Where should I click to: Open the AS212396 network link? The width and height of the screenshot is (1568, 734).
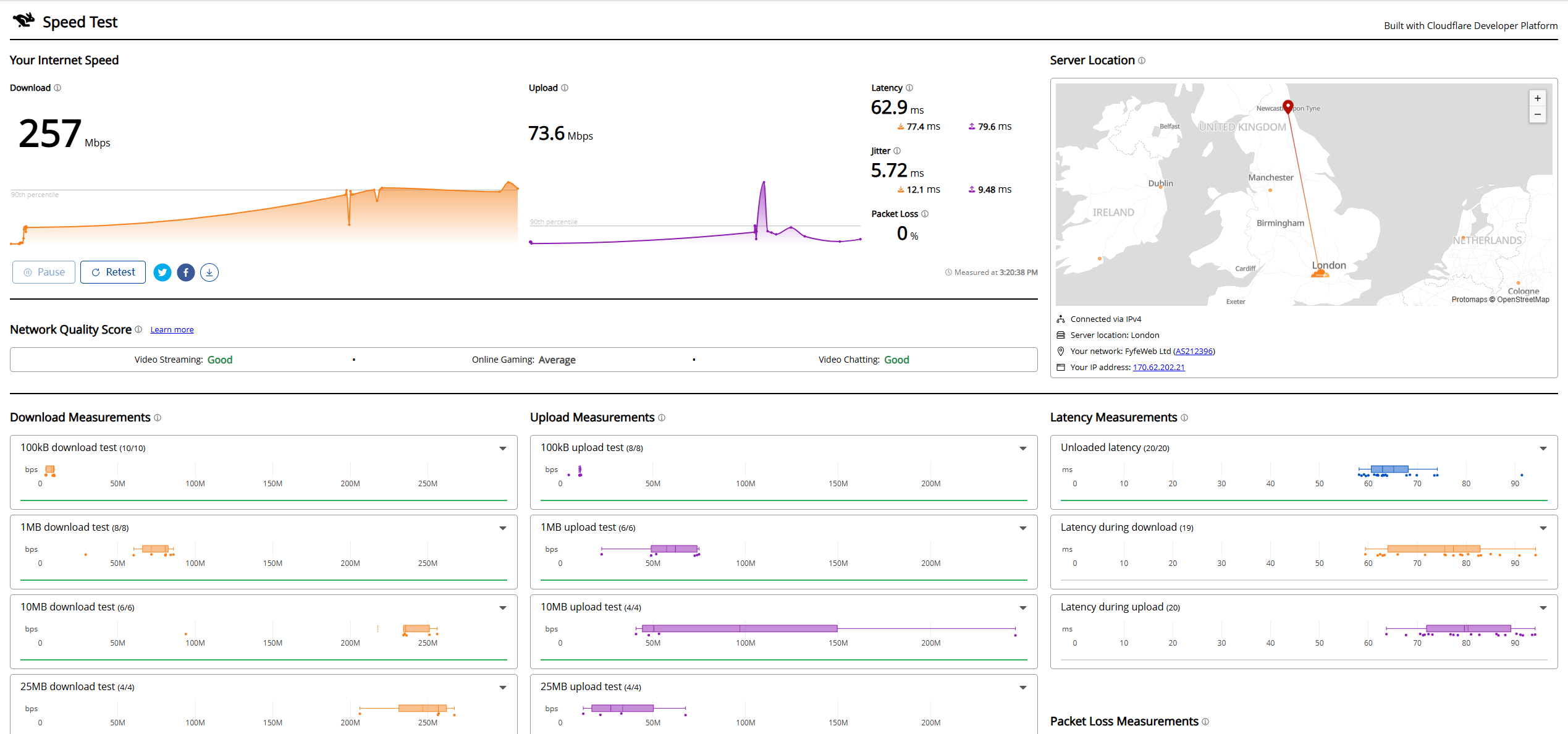coord(1194,352)
